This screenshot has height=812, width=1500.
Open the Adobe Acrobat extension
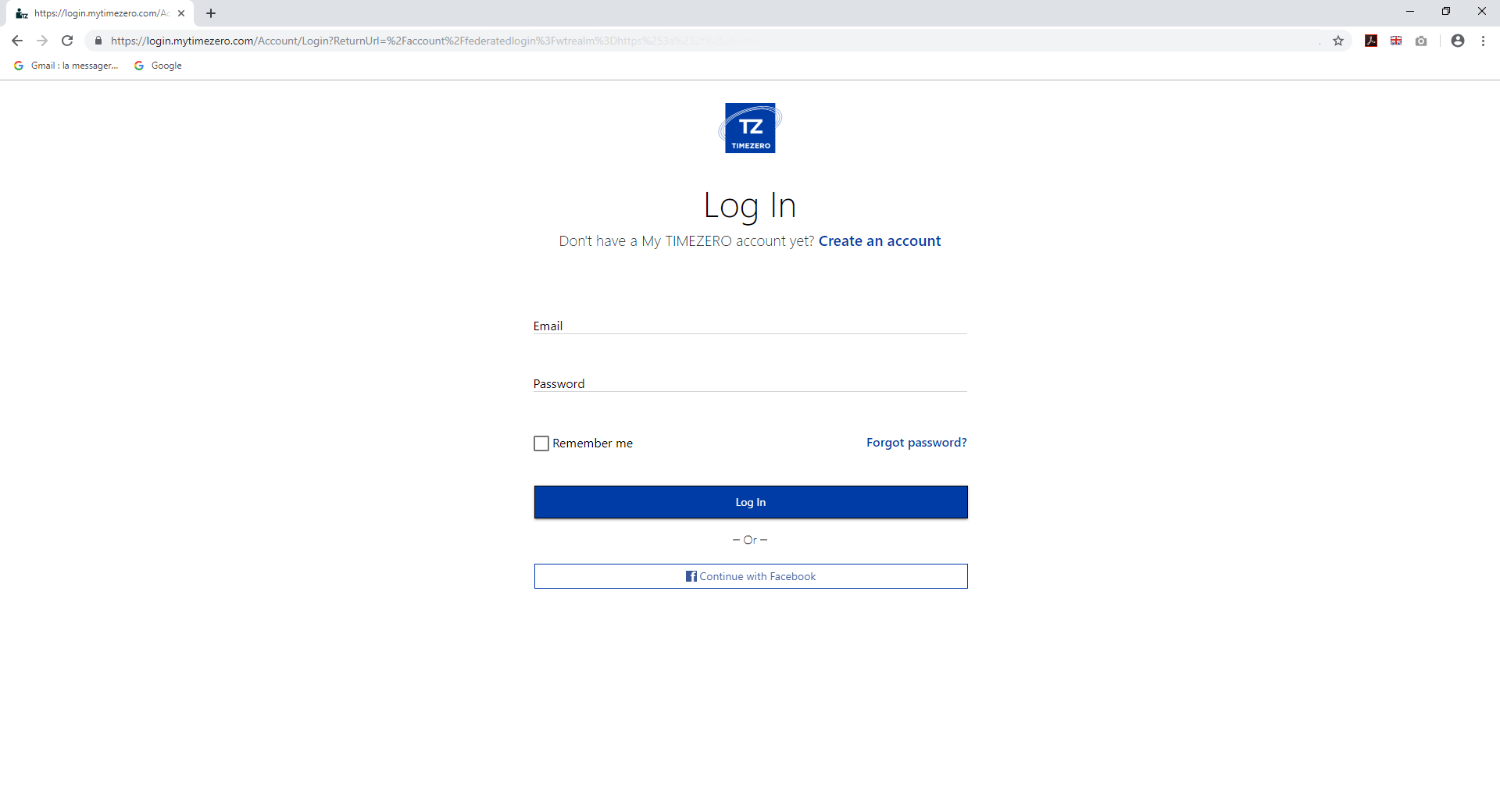point(1371,41)
